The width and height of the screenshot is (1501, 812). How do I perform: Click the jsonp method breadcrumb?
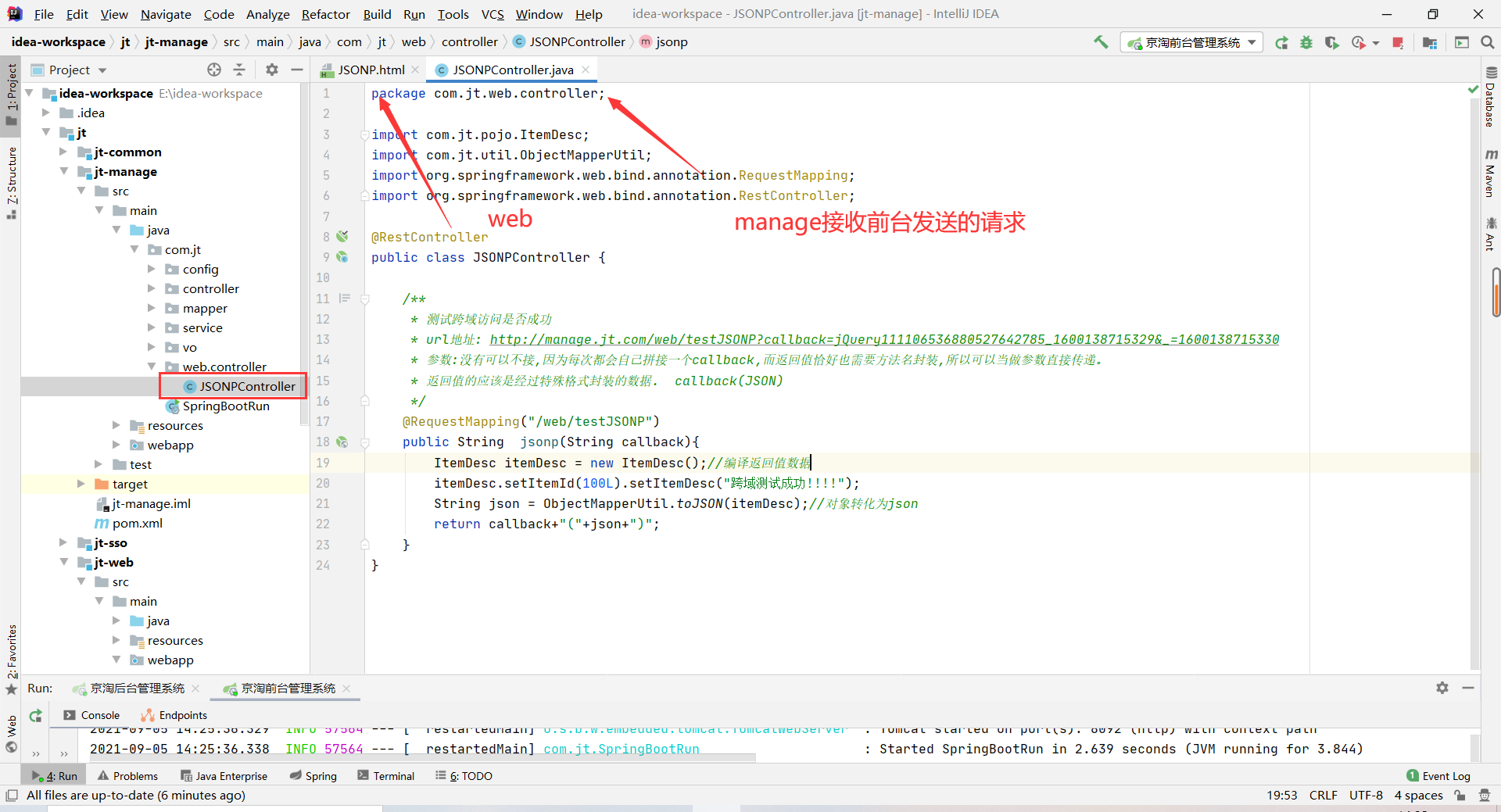click(x=664, y=42)
